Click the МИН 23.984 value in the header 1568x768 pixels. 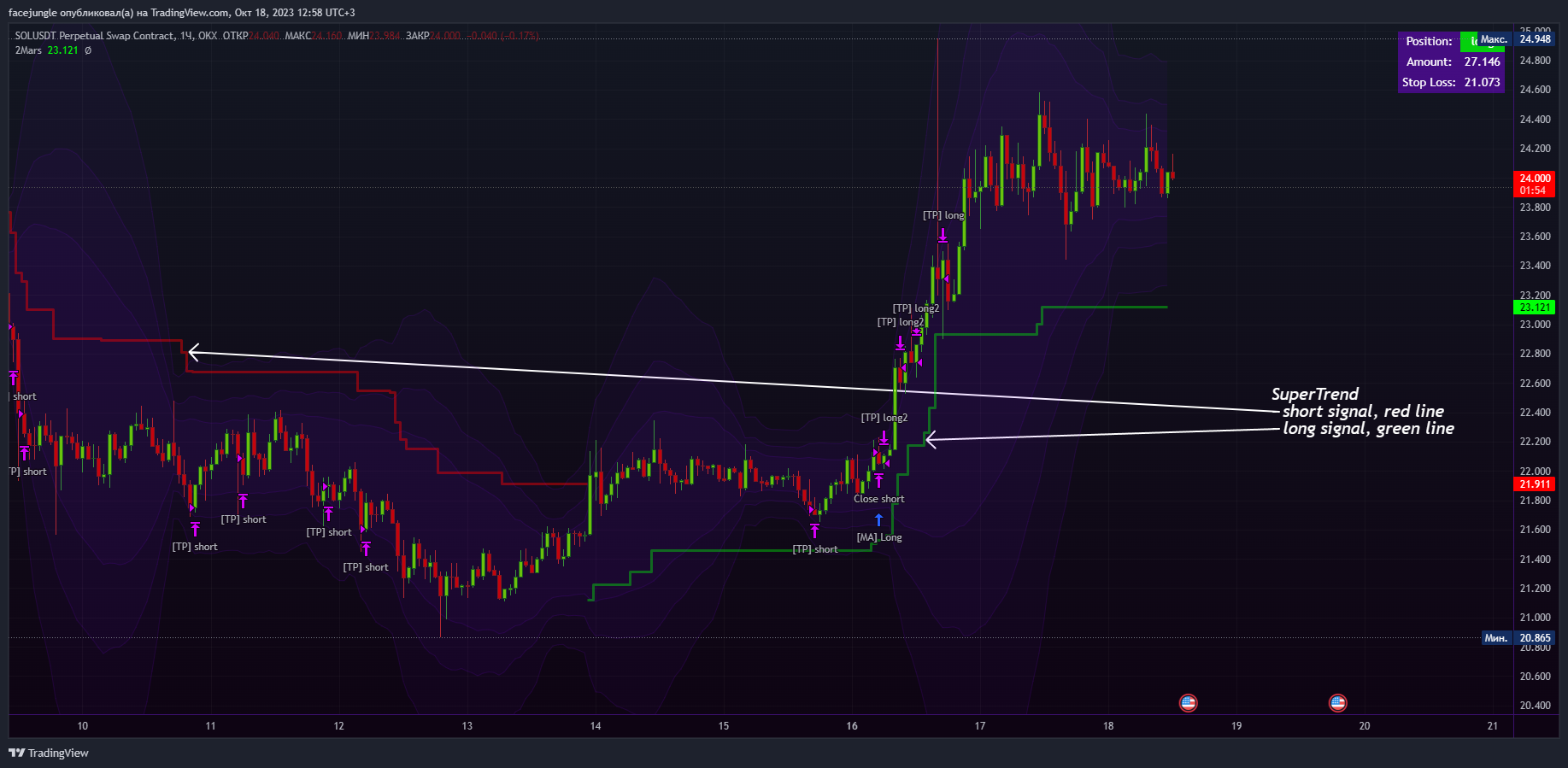pyautogui.click(x=373, y=36)
